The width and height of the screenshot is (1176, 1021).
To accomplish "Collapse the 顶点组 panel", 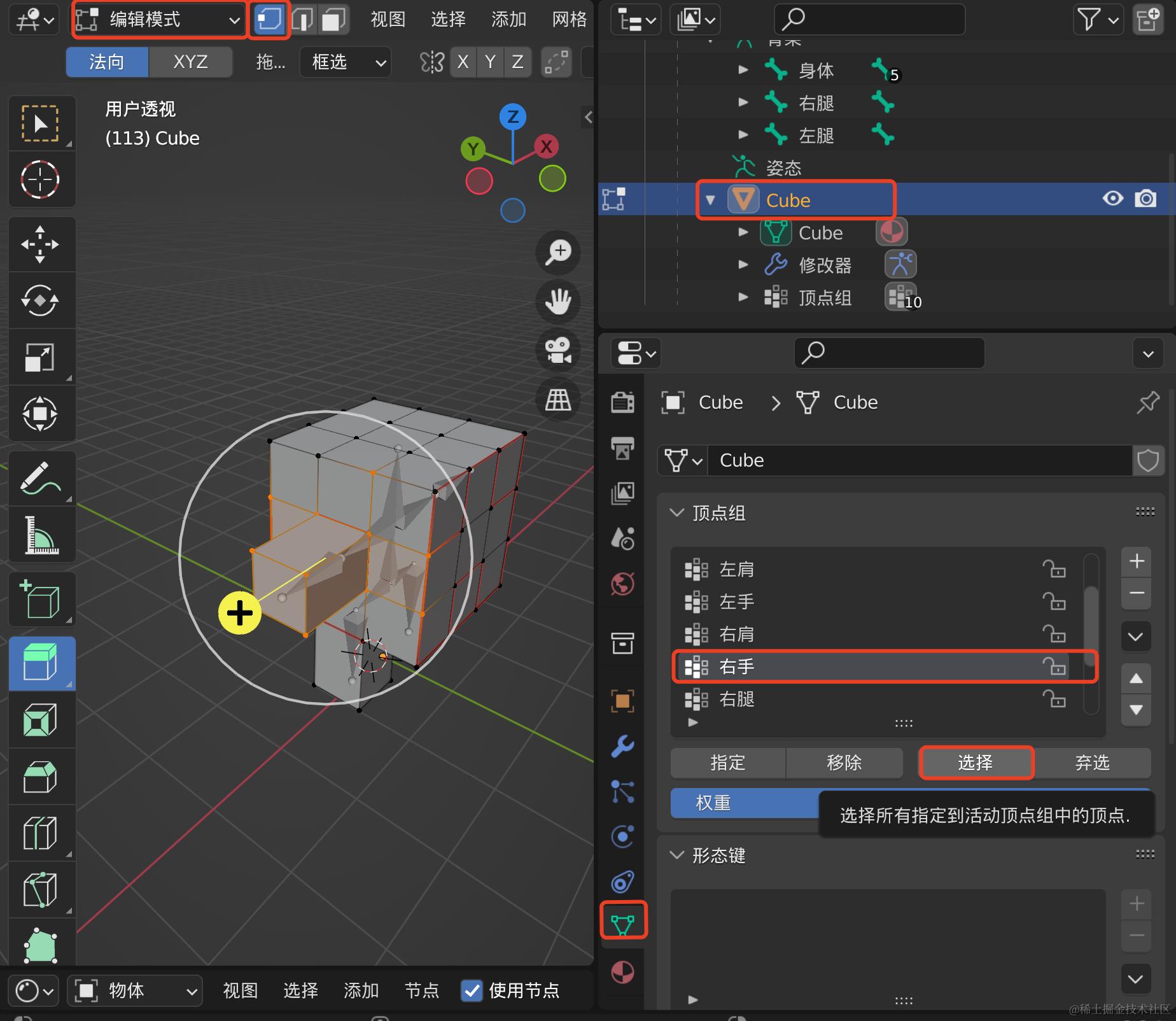I will tap(677, 512).
